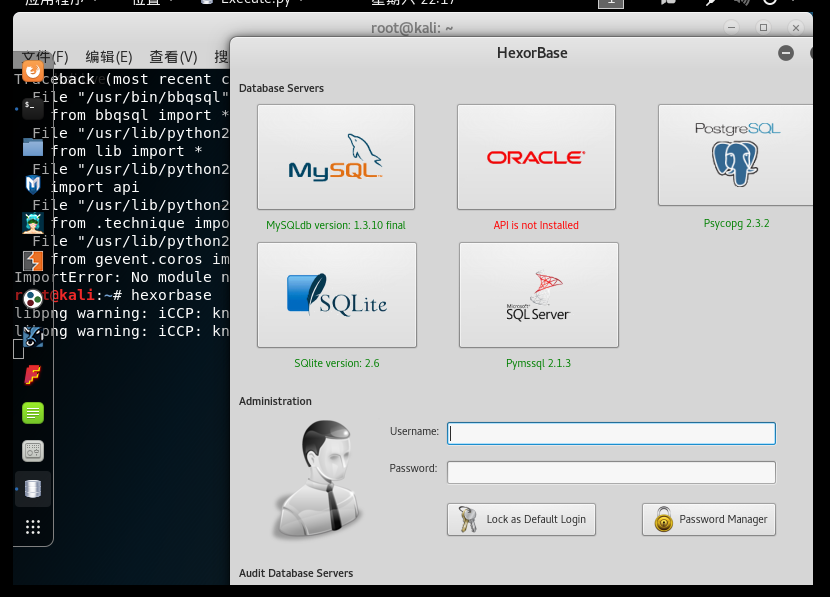Click terminal line 'import api'
This screenshot has height=597, width=830.
click(x=95, y=187)
